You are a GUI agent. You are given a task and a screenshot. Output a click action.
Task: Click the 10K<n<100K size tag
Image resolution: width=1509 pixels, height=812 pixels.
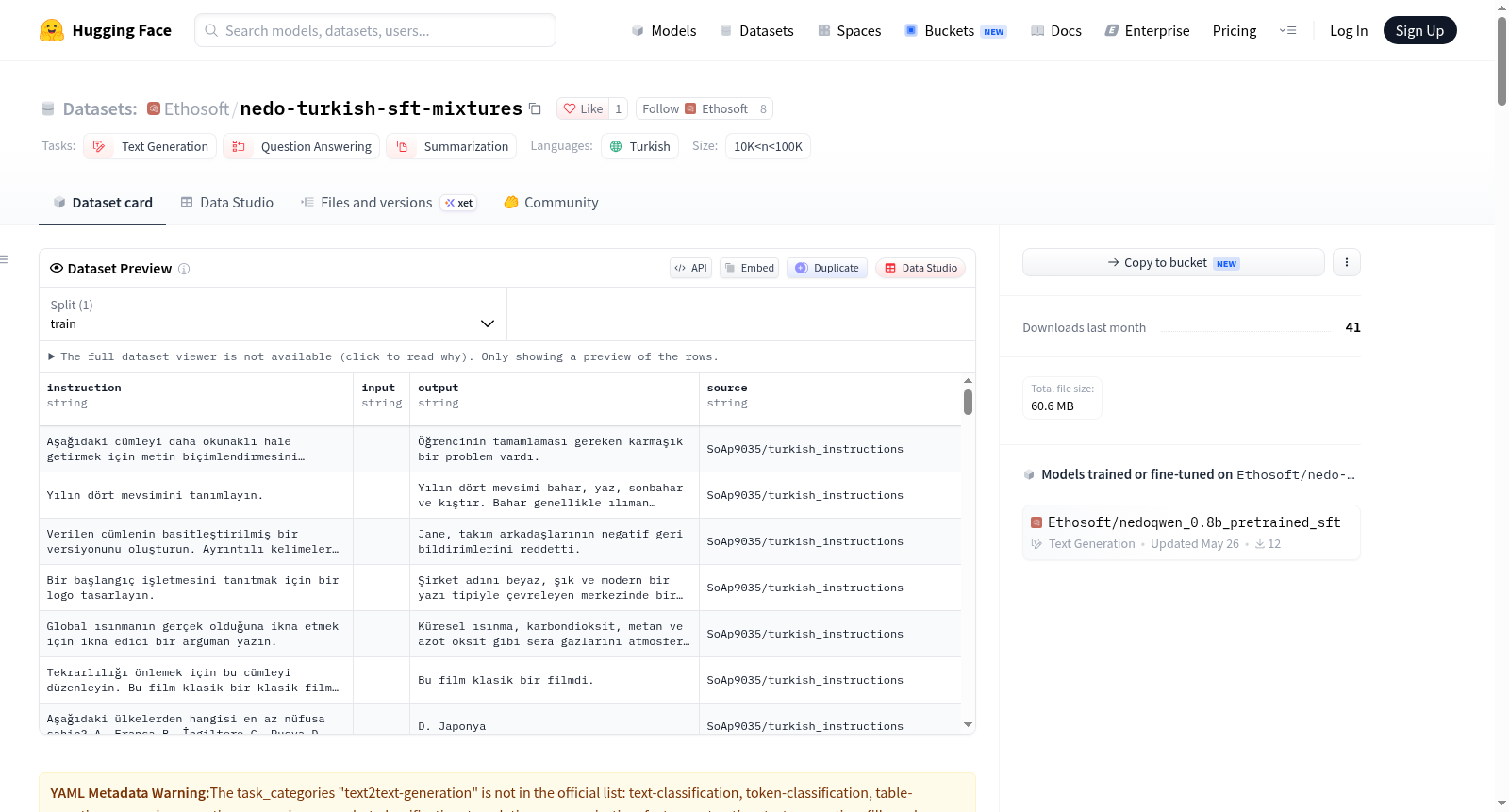coord(768,146)
